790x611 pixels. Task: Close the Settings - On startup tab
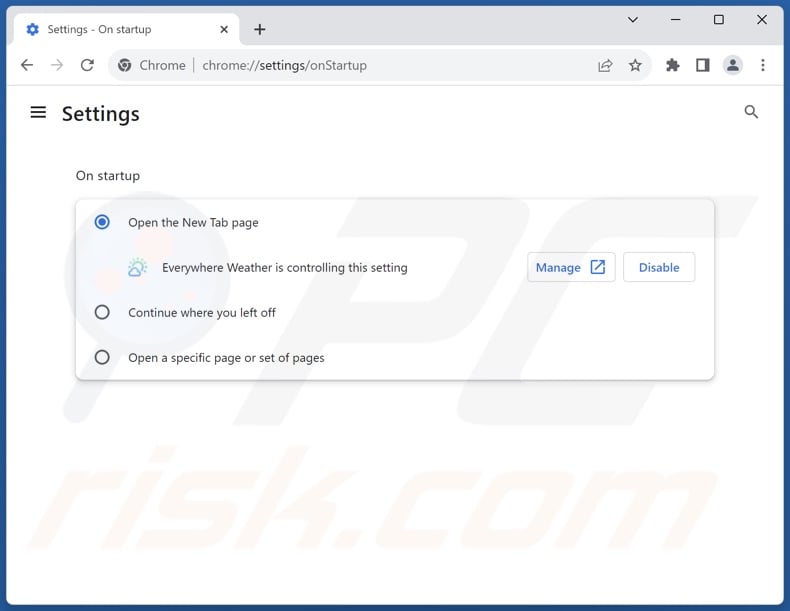[x=224, y=29]
